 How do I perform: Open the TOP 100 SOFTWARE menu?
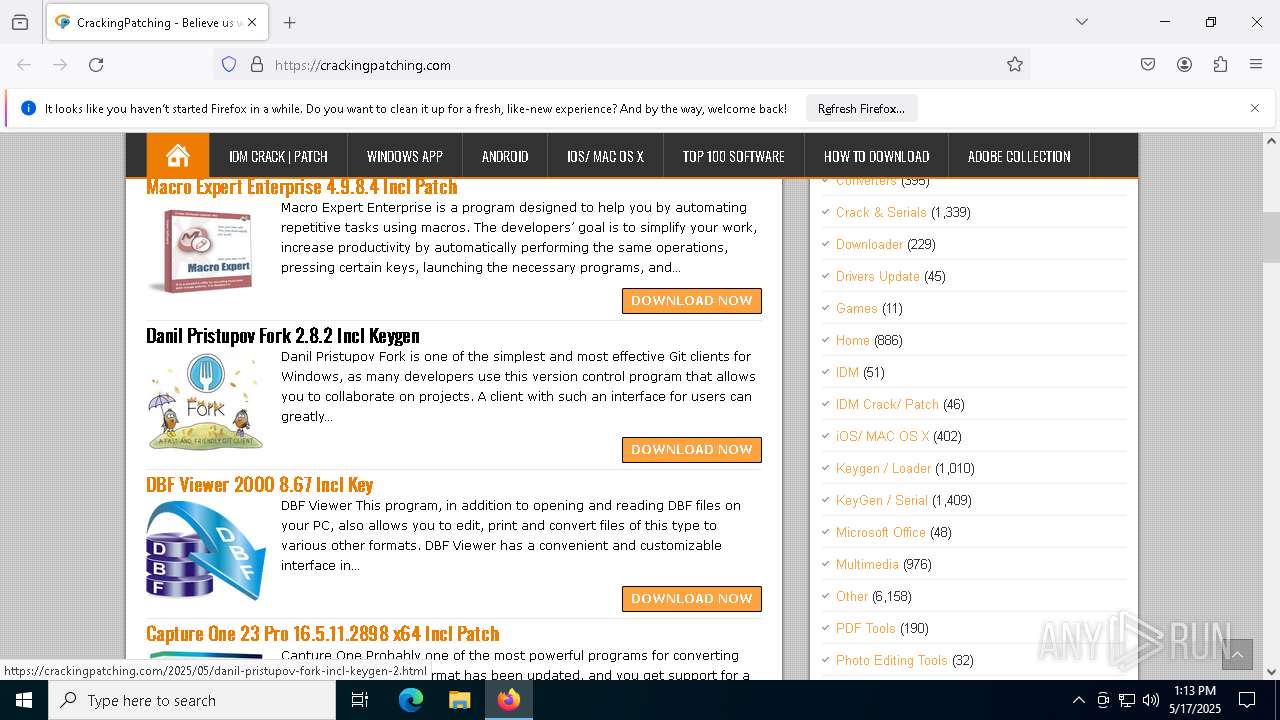click(733, 156)
